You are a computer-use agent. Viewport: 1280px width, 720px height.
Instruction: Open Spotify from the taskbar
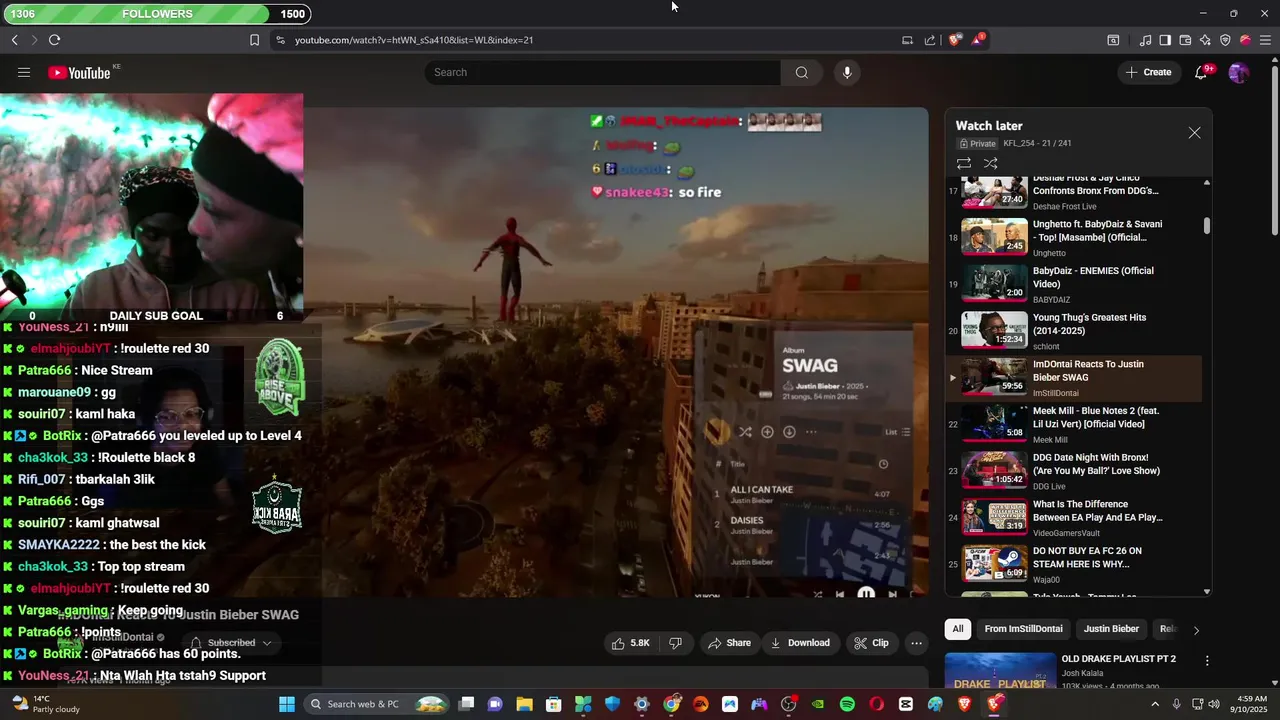[x=847, y=704]
